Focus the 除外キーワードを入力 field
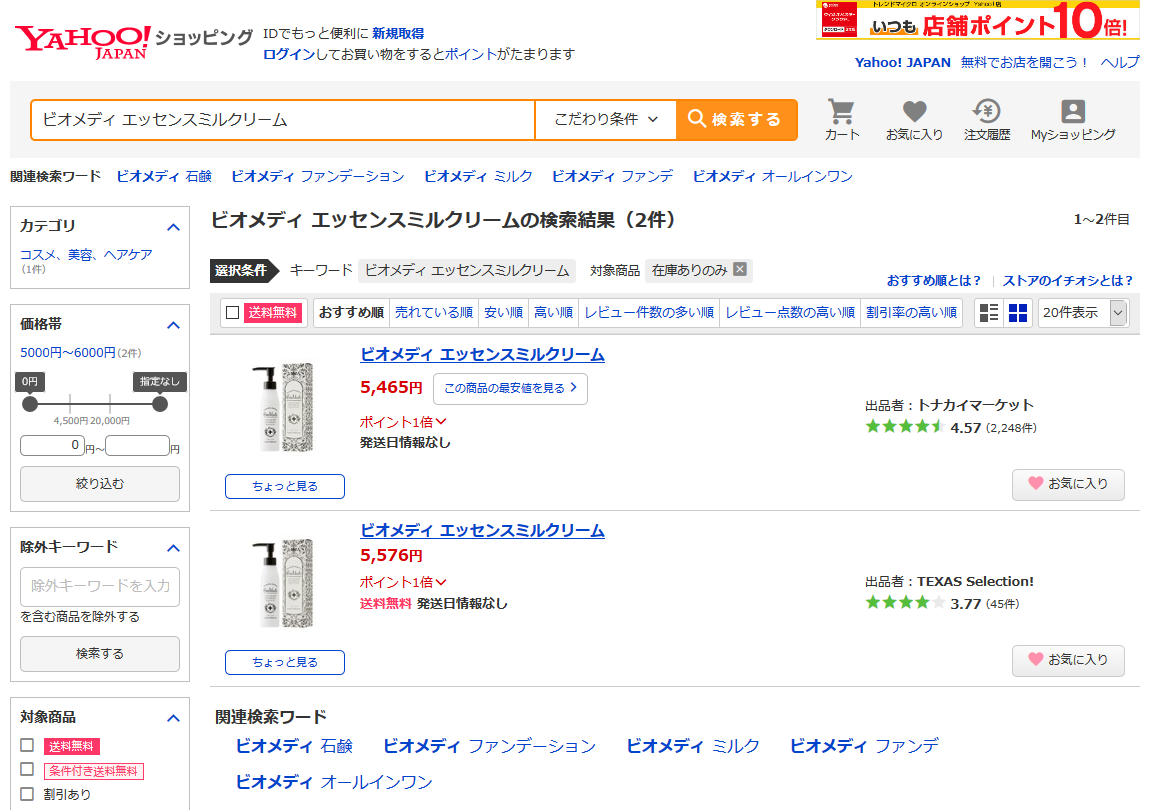The width and height of the screenshot is (1167, 810). [x=100, y=587]
